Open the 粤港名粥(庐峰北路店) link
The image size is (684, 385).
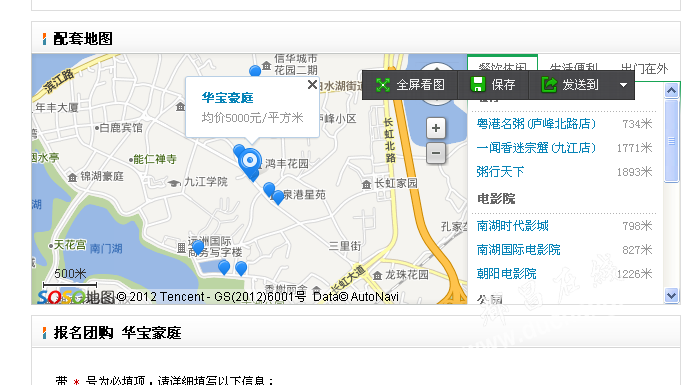pyautogui.click(x=536, y=124)
